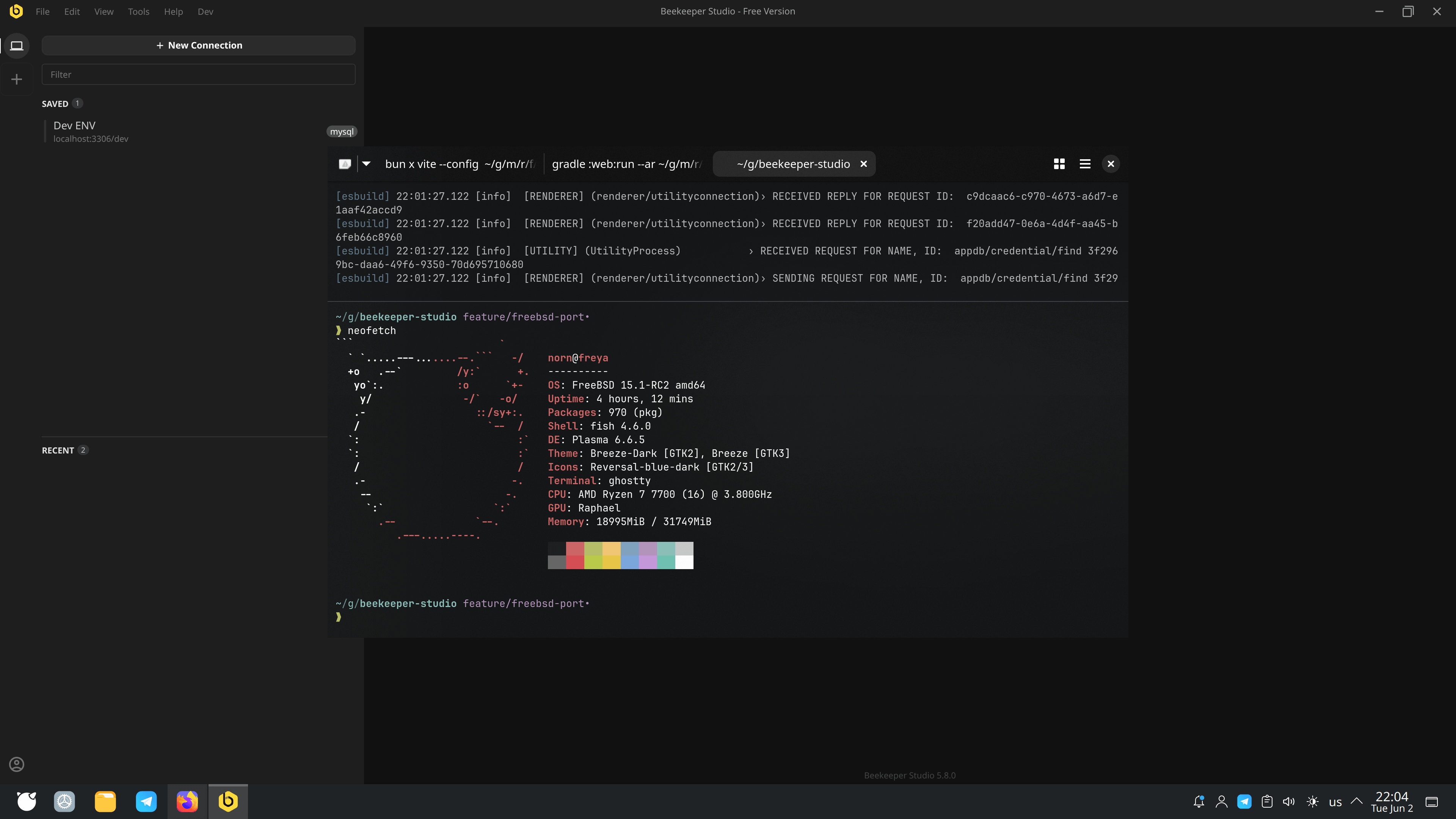Open Firefox from the taskbar
This screenshot has width=1456, height=819.
tap(187, 801)
